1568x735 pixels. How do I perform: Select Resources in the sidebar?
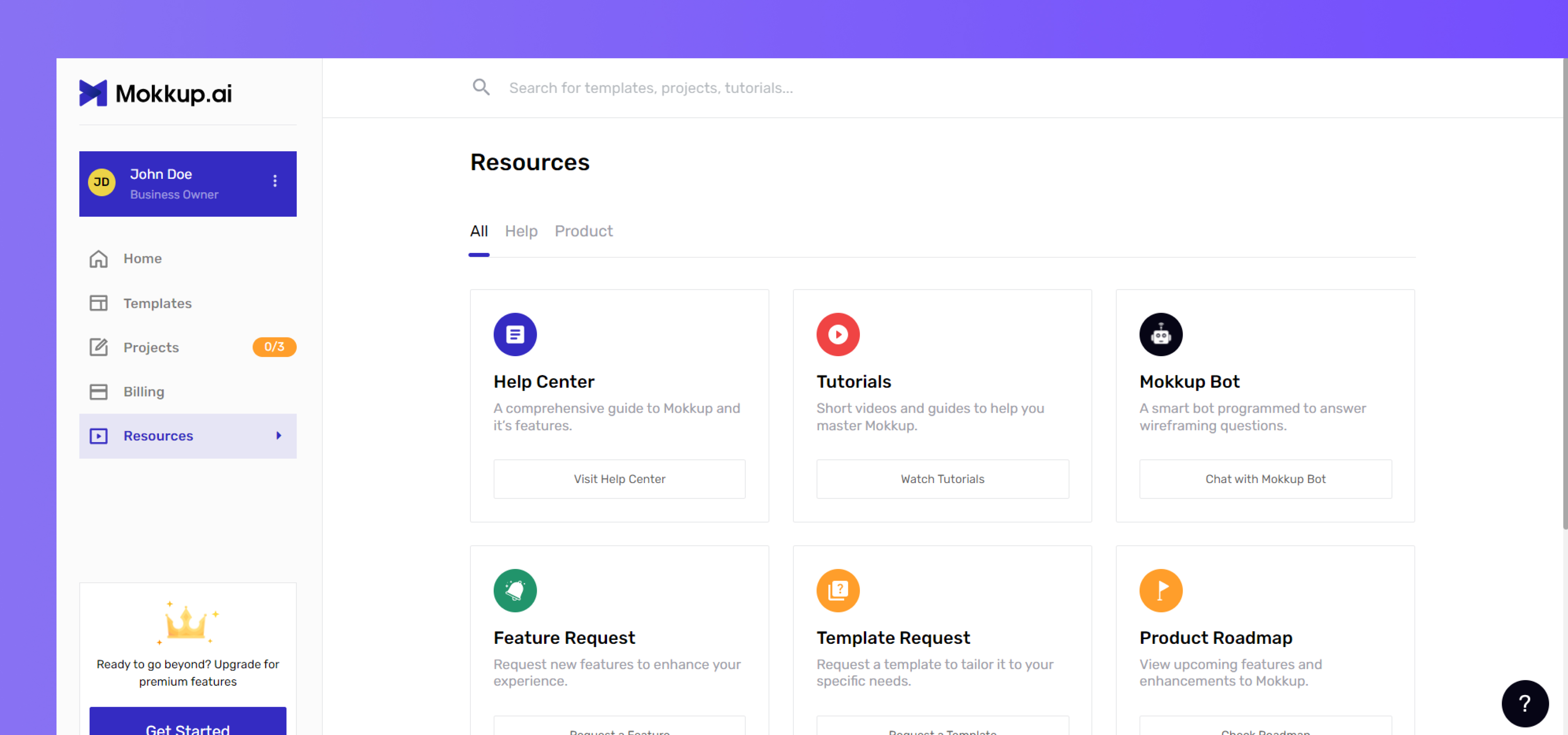click(188, 436)
